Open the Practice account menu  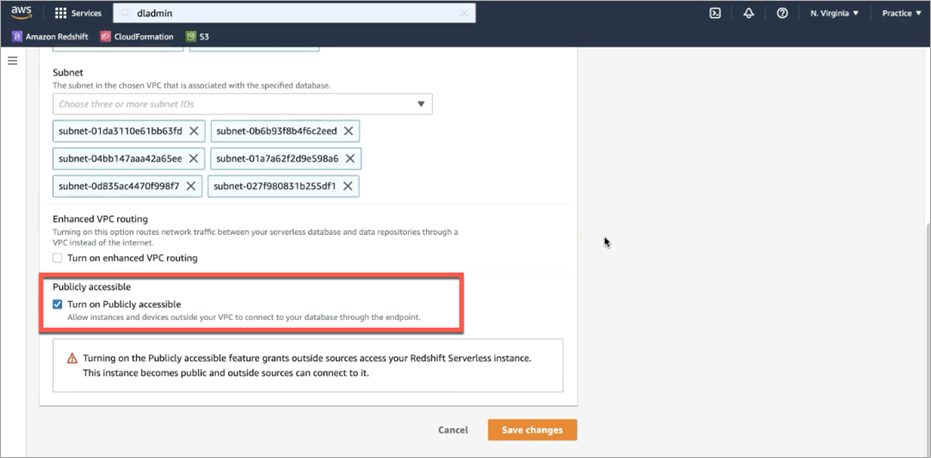tap(901, 13)
